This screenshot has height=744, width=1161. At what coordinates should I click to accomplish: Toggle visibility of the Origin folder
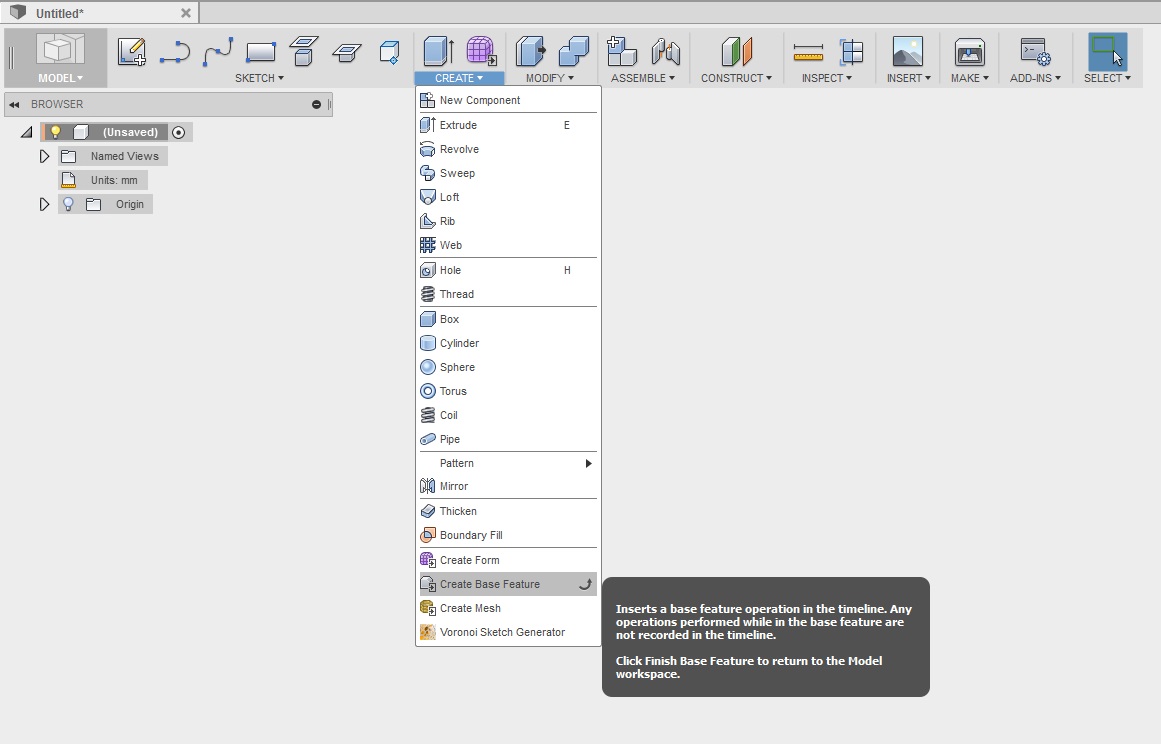pyautogui.click(x=68, y=204)
